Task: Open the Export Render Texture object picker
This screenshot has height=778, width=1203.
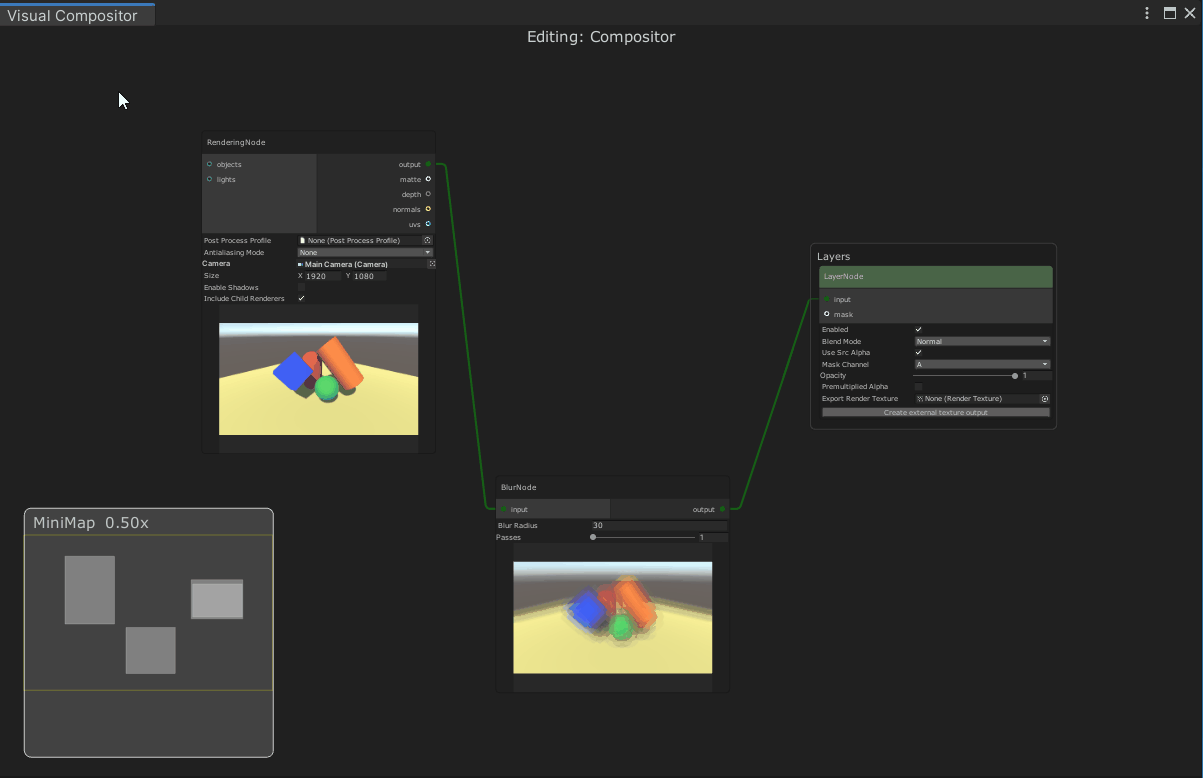Action: pos(1045,399)
